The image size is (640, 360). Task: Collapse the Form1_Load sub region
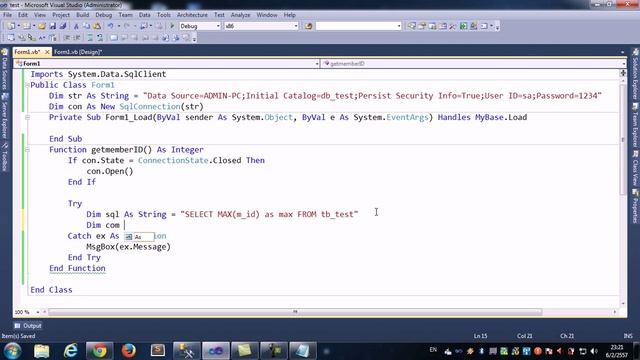click(x=27, y=118)
